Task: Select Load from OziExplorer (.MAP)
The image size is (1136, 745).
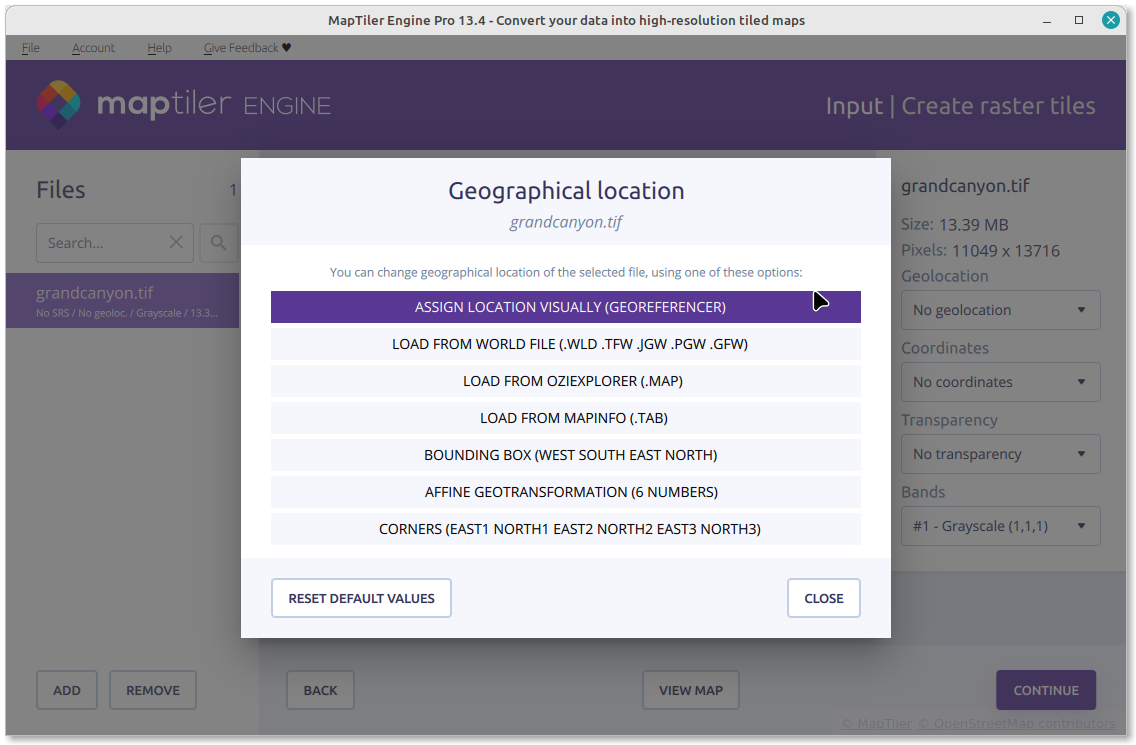Action: click(x=565, y=381)
